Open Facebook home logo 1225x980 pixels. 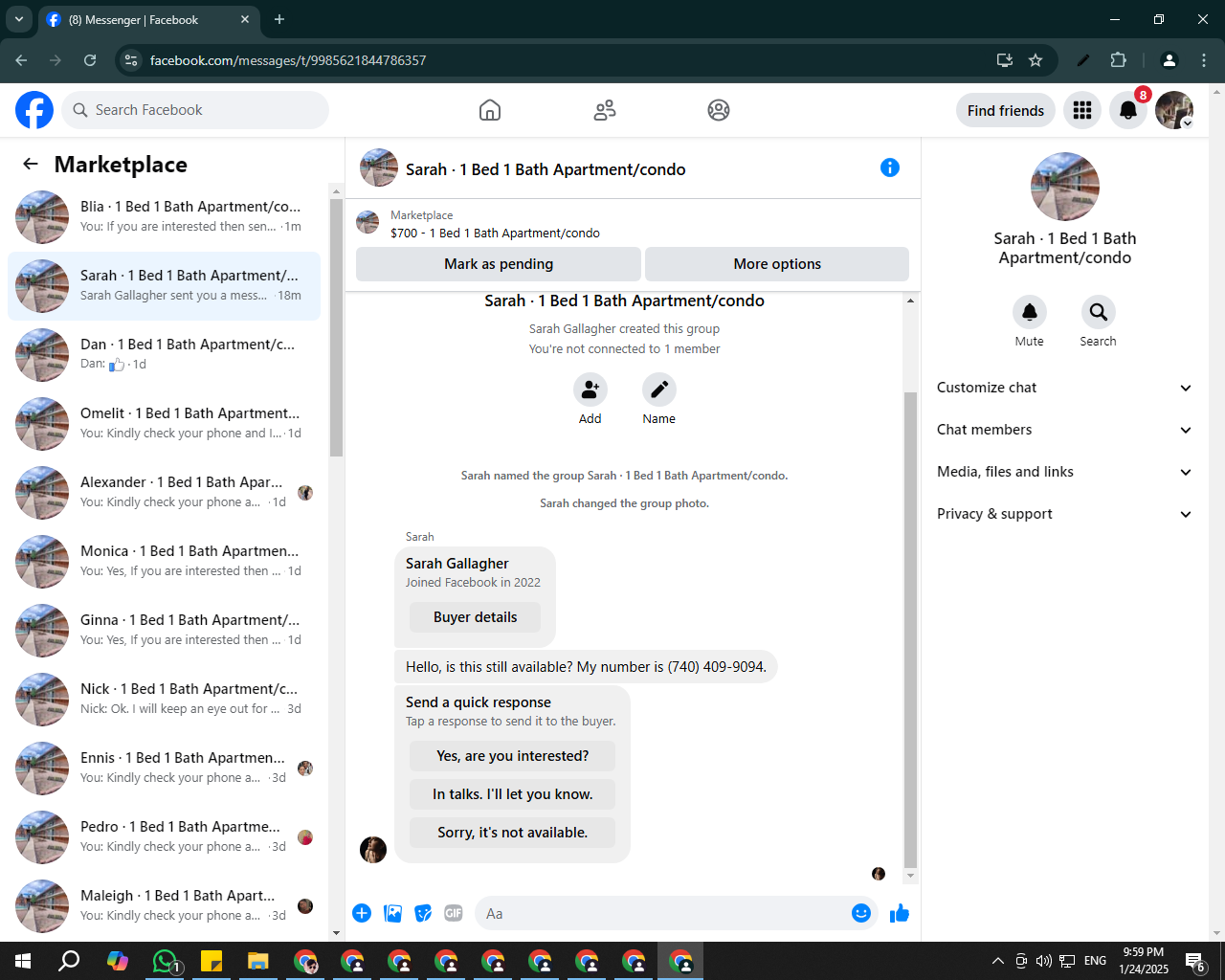tap(34, 110)
